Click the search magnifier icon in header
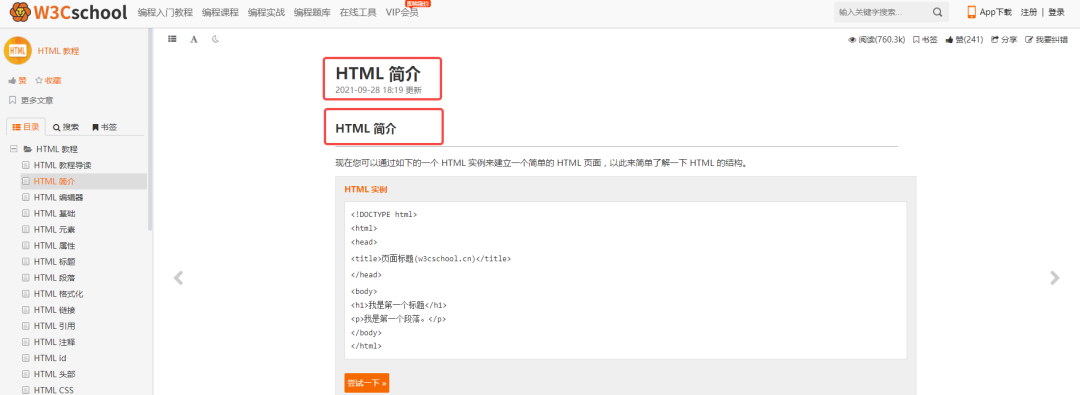 tap(937, 12)
